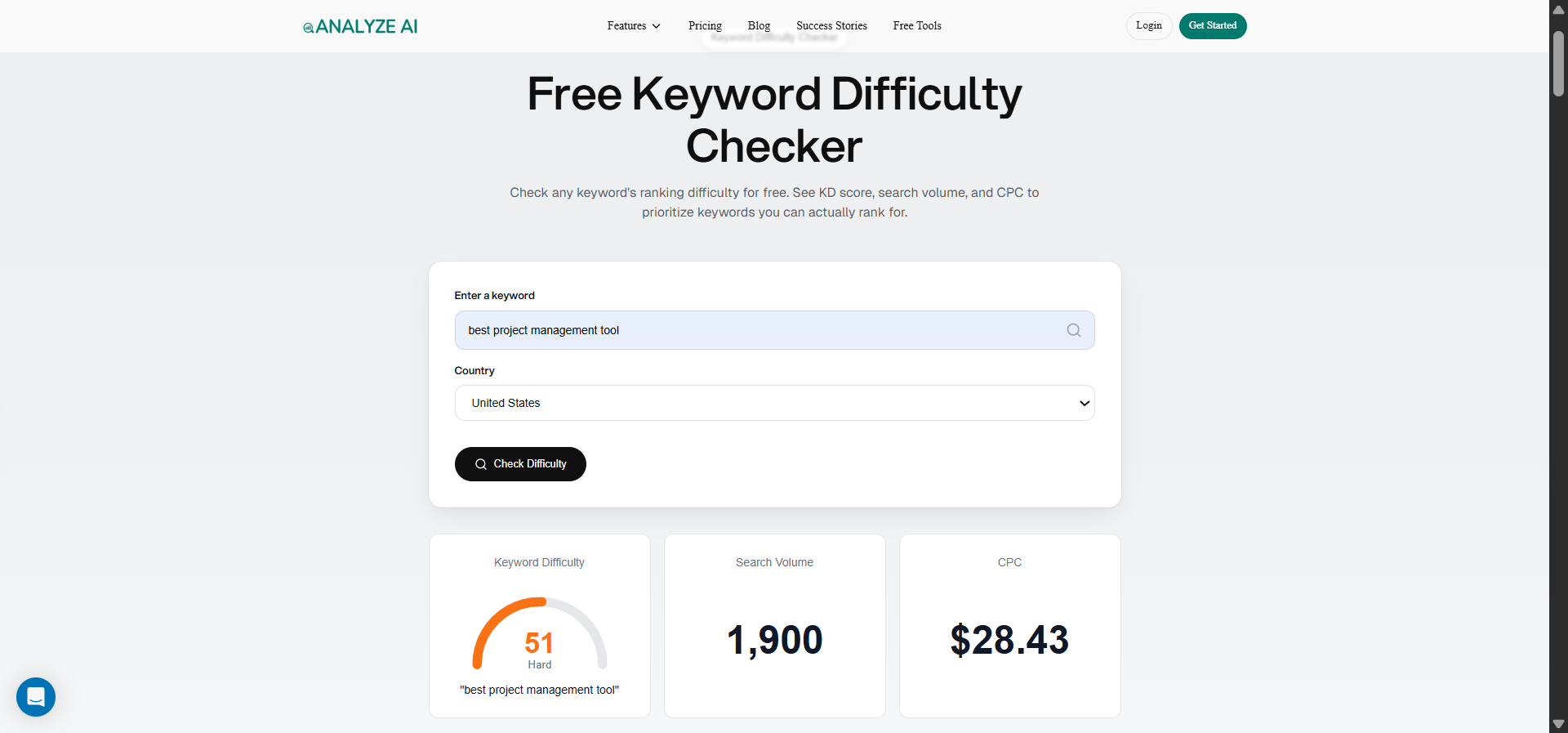
Task: Click the Get Started button
Action: tap(1213, 25)
